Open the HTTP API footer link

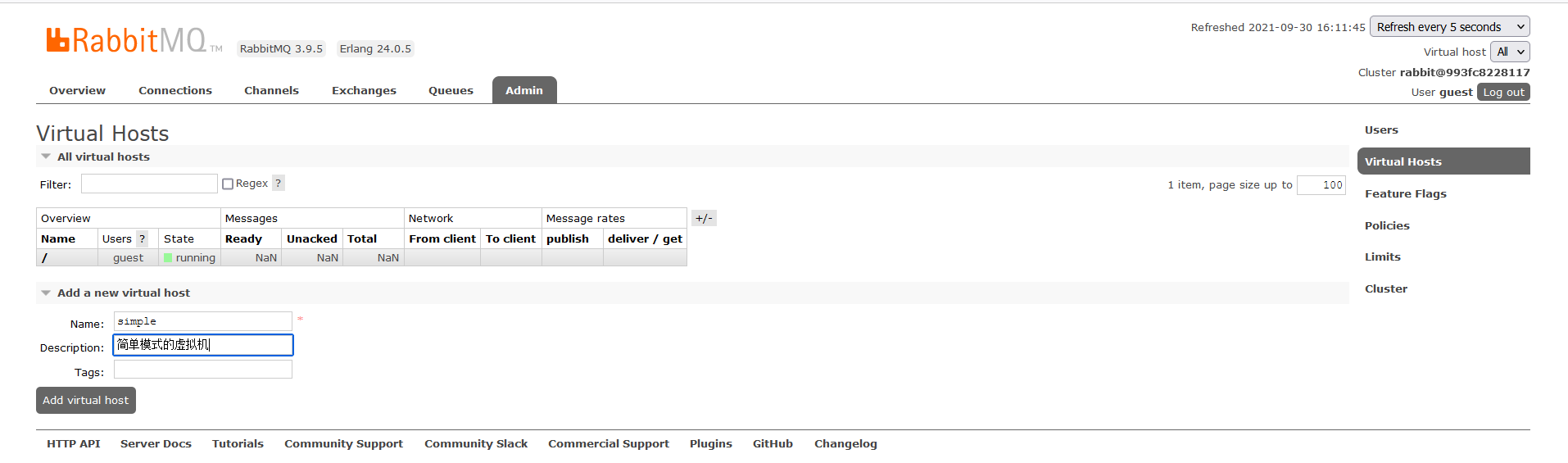(x=73, y=444)
